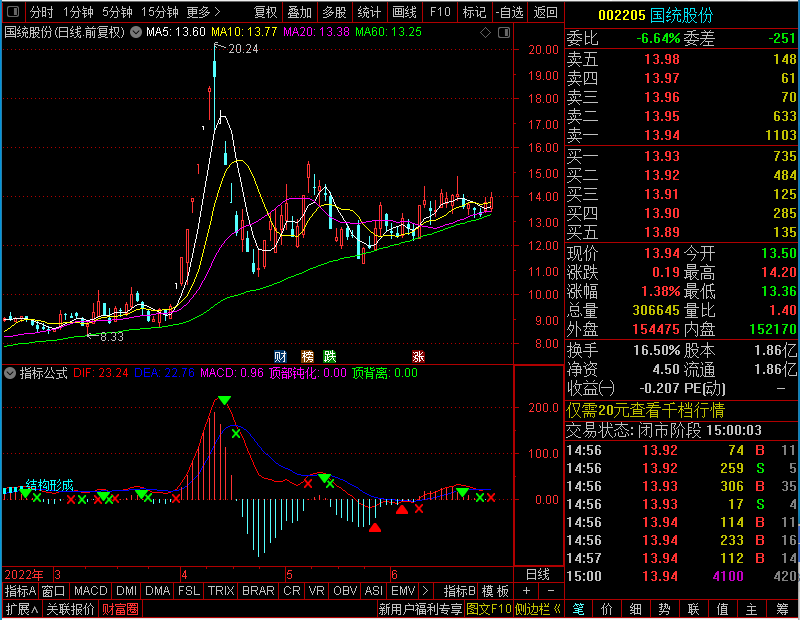Open the 统计 statistics tool
This screenshot has height=620, width=800.
pos(369,12)
